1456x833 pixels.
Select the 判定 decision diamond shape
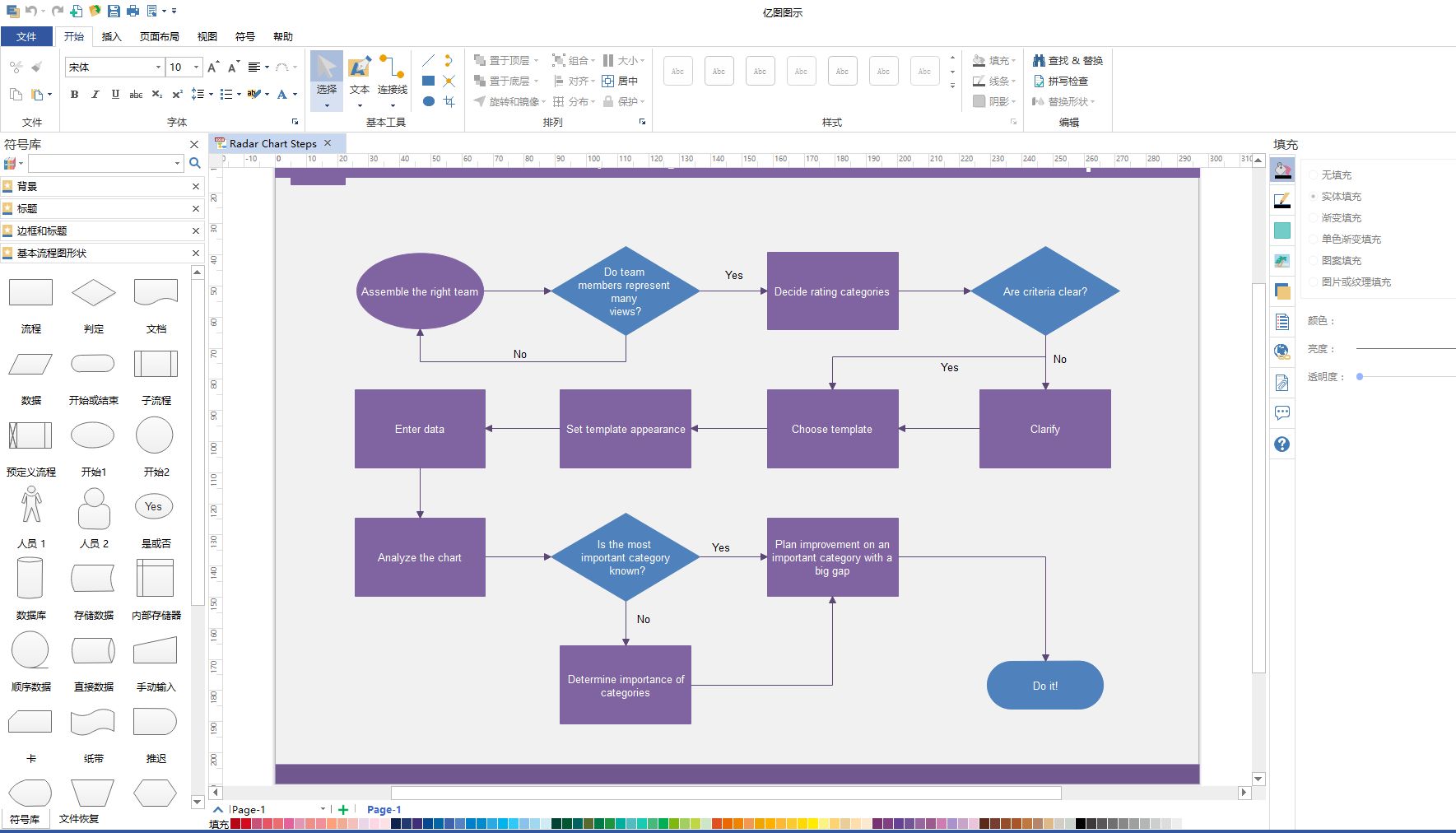pos(94,293)
